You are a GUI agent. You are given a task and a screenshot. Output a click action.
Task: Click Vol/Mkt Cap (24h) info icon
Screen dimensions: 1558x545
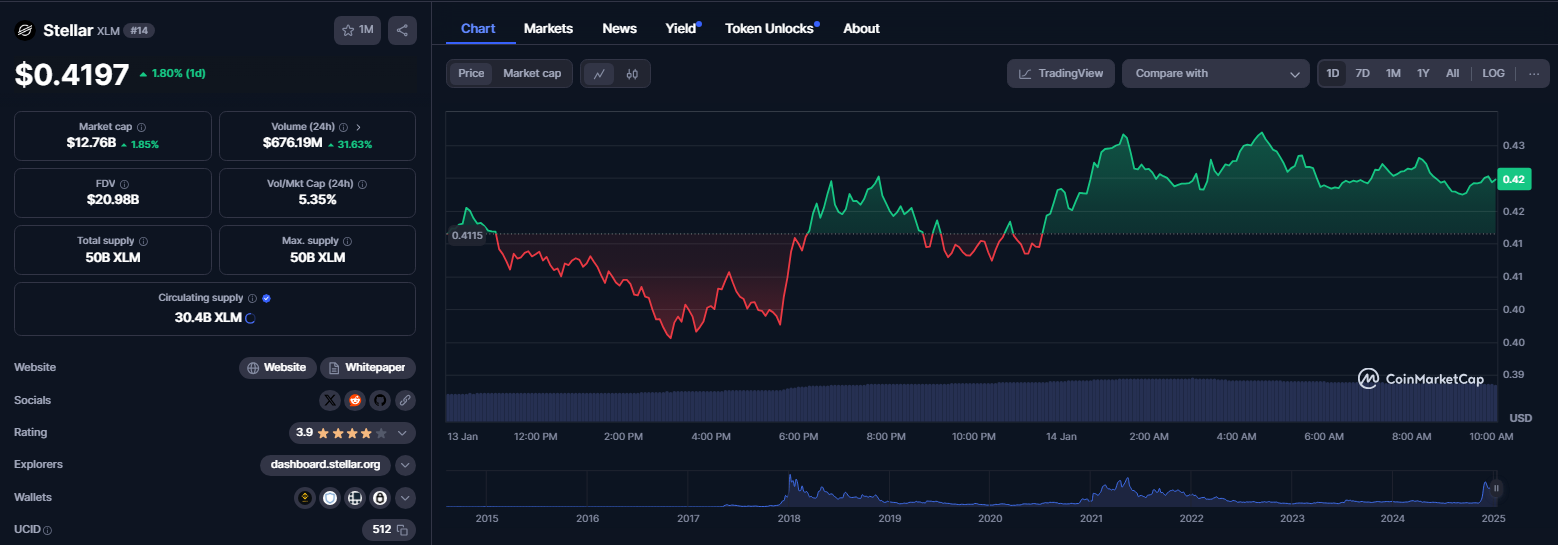coord(362,184)
